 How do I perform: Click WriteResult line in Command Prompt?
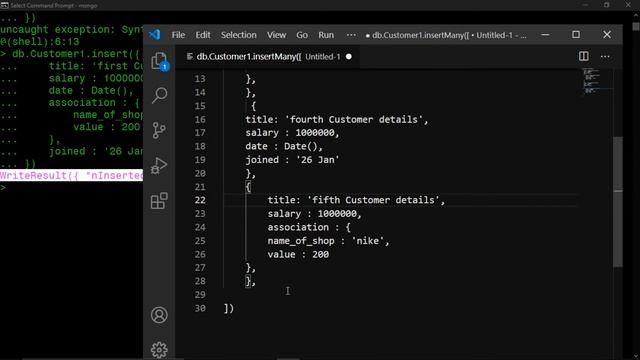click(71, 176)
